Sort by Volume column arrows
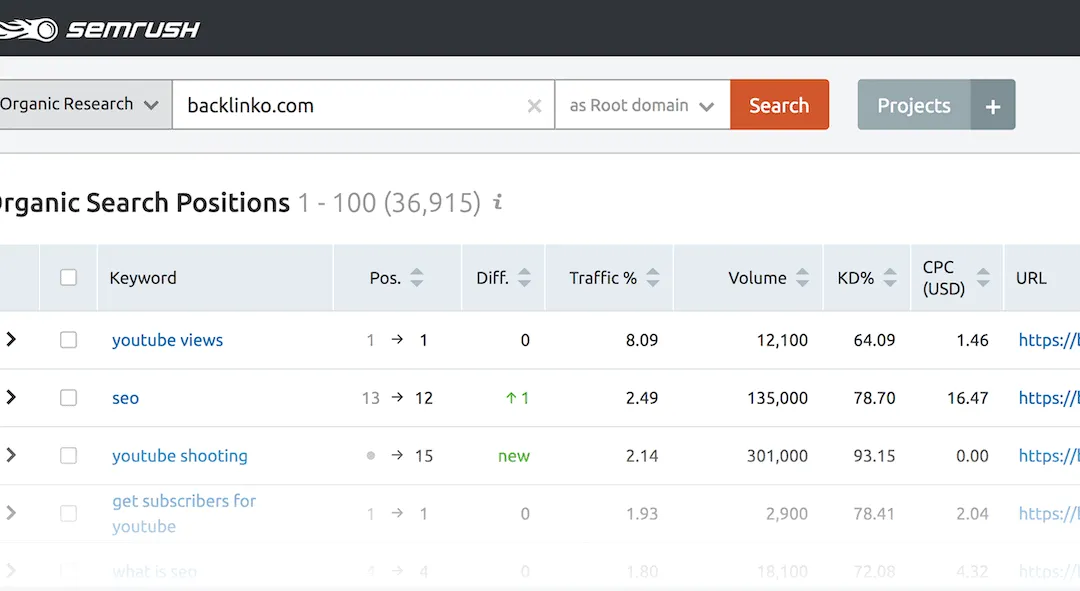The height and width of the screenshot is (591, 1080). (x=802, y=278)
